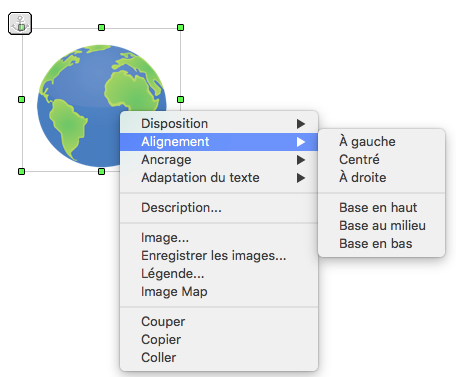Click the anchor icon near the image

pyautogui.click(x=20, y=23)
